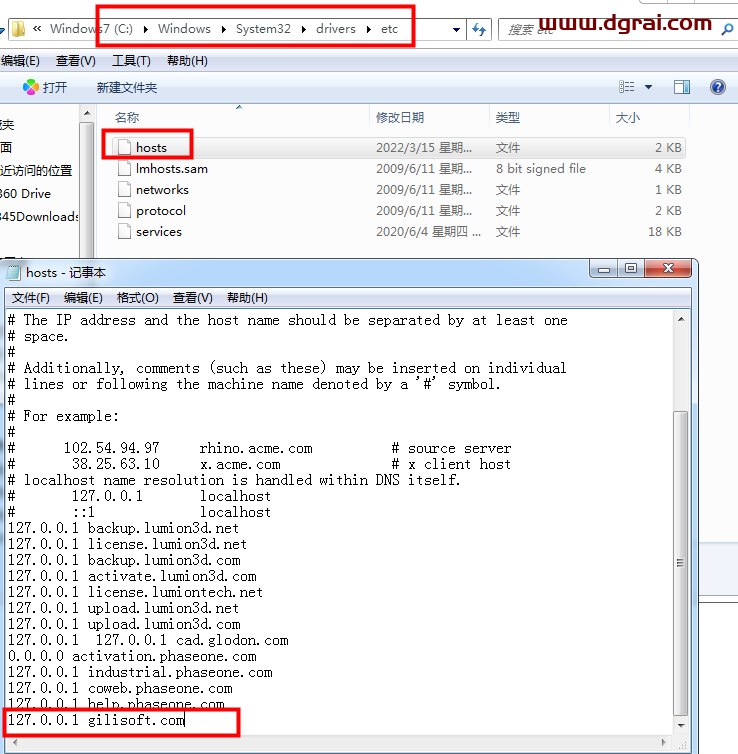Screen dimensions: 738x754
Task: Open the Explorer 查看(V) menu
Action: pyautogui.click(x=75, y=61)
